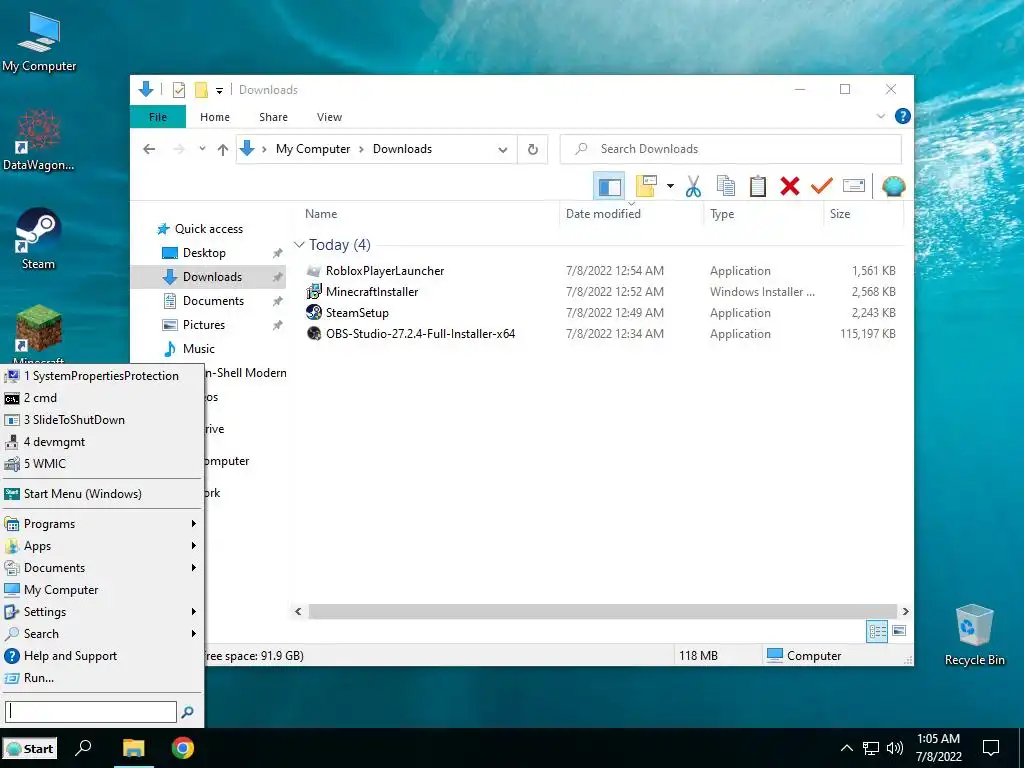Click the start menu search field
This screenshot has height=768, width=1024.
click(x=91, y=712)
